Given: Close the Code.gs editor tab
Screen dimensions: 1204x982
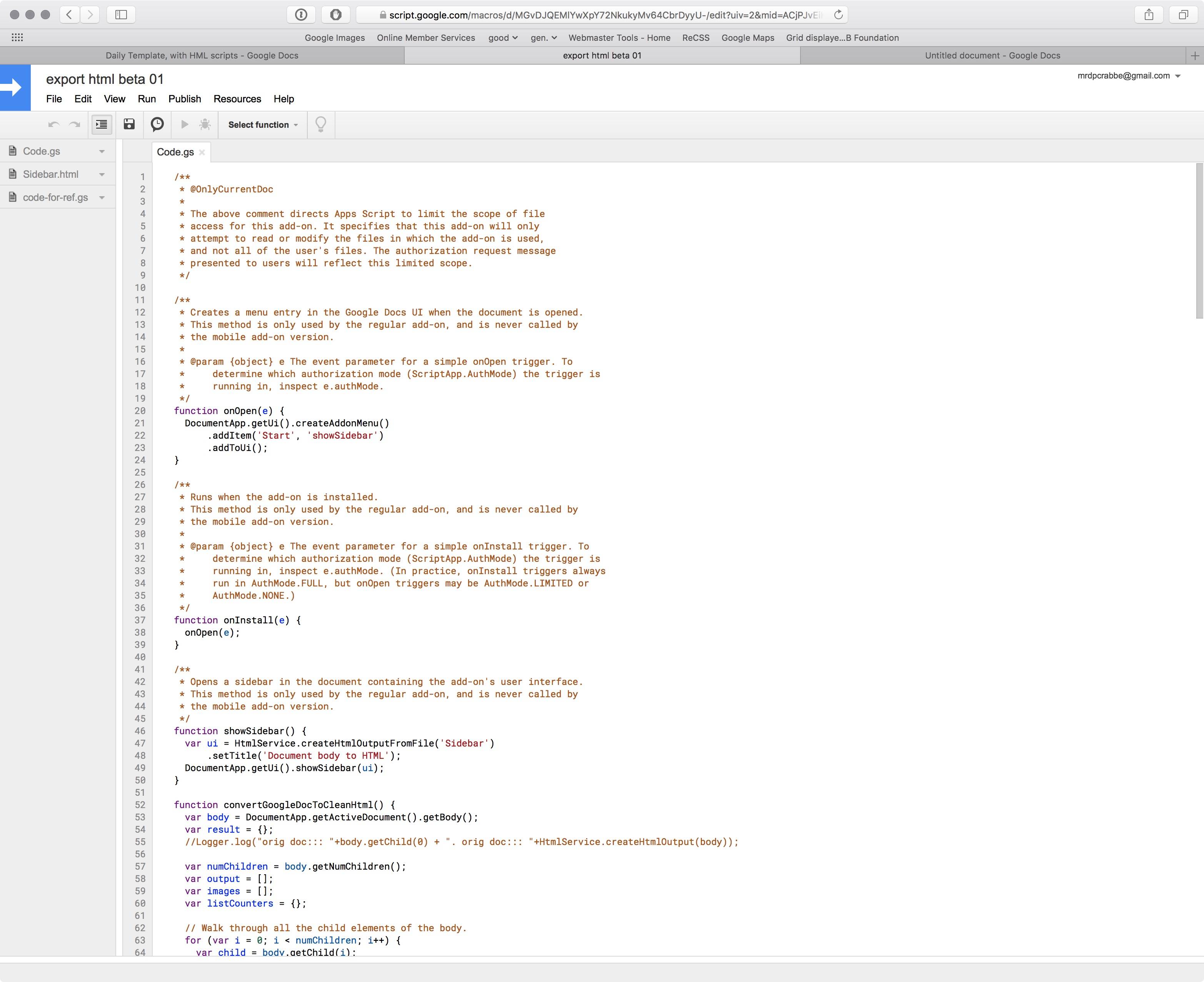Looking at the screenshot, I should (x=202, y=152).
